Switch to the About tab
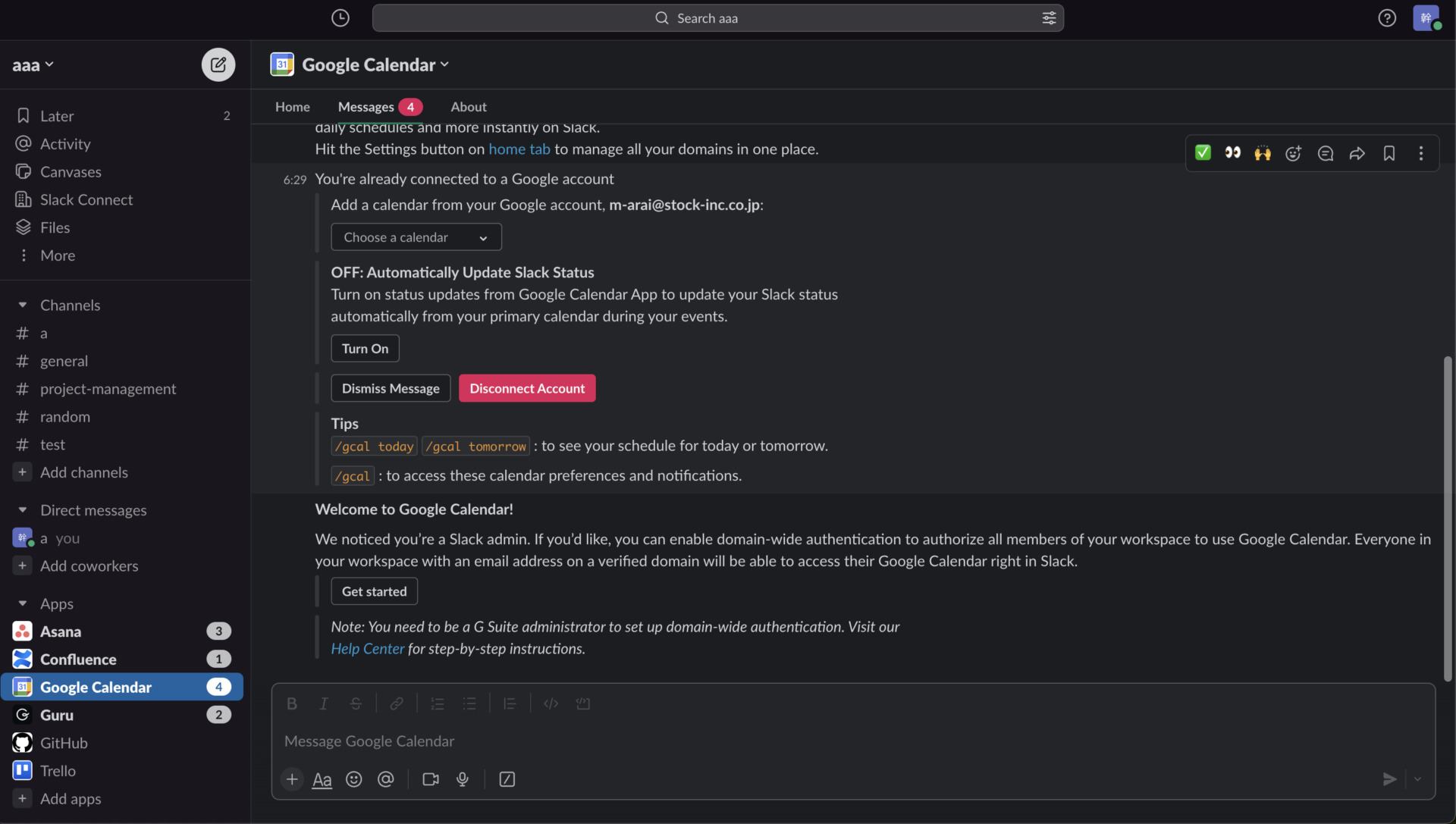The image size is (1456, 824). click(x=468, y=107)
